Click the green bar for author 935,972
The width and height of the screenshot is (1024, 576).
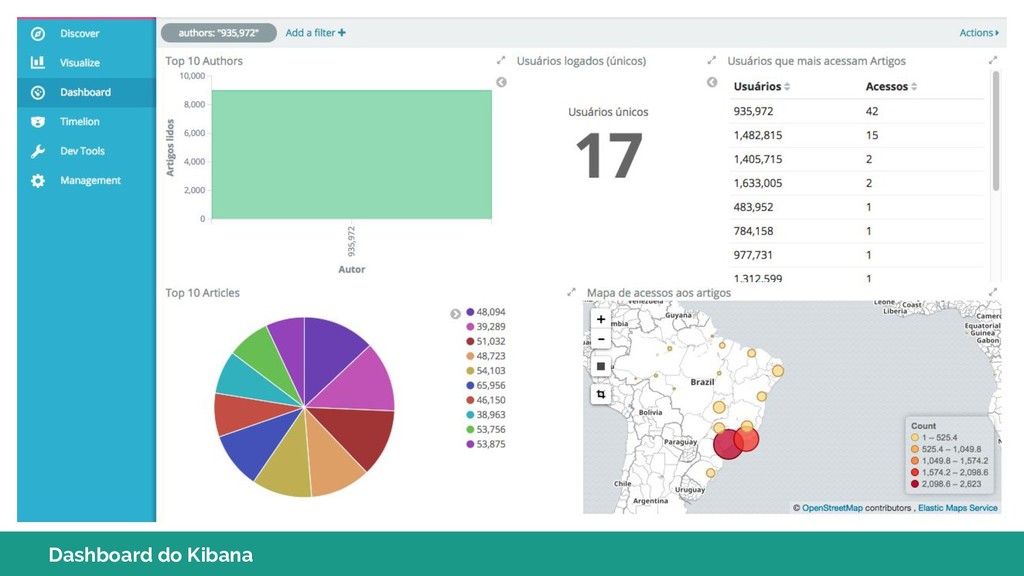[x=351, y=155]
